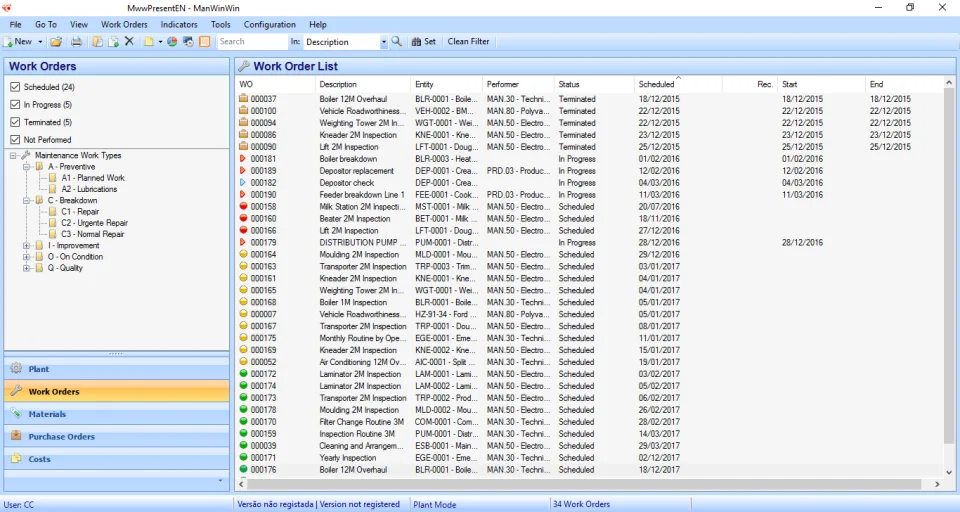Click the Clean Filter button
The height and width of the screenshot is (512, 960).
468,42
